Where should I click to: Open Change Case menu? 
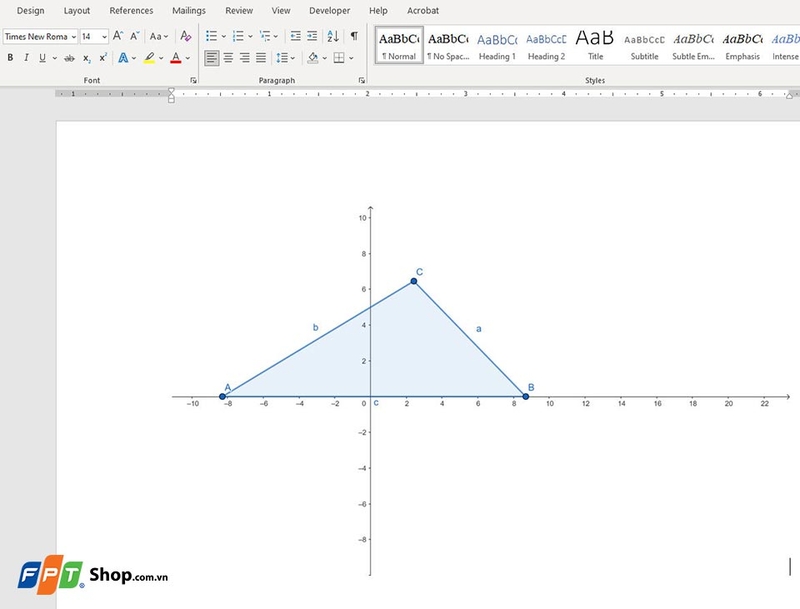[x=159, y=36]
